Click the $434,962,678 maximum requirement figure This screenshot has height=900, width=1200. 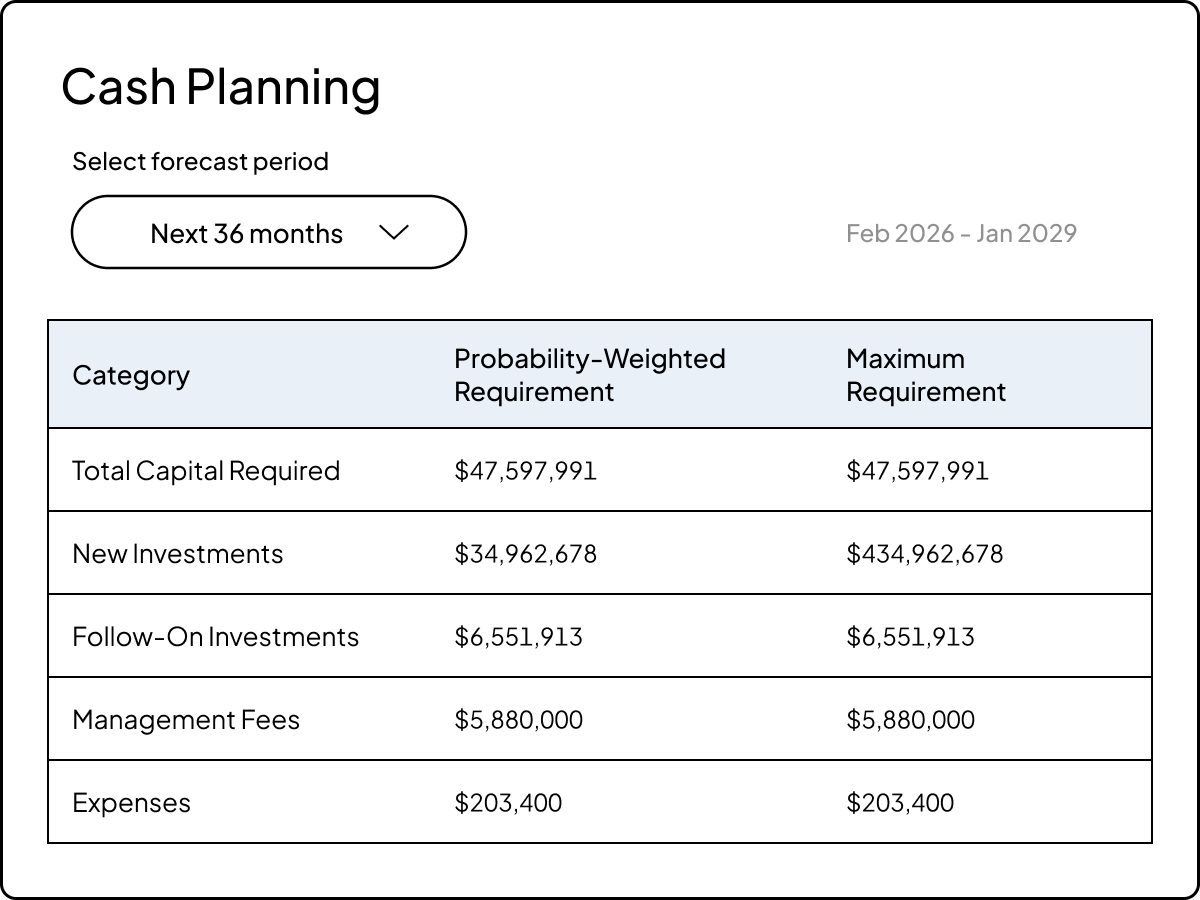925,553
